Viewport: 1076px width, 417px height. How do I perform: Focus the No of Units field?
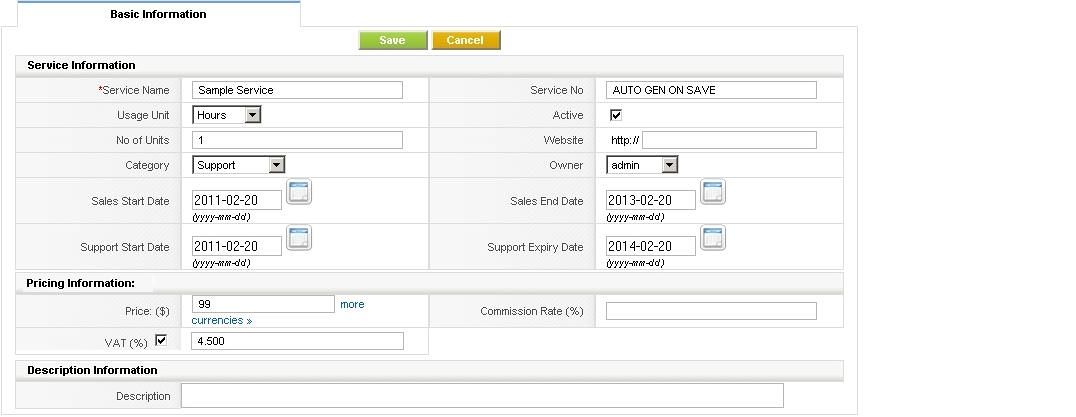coord(297,140)
